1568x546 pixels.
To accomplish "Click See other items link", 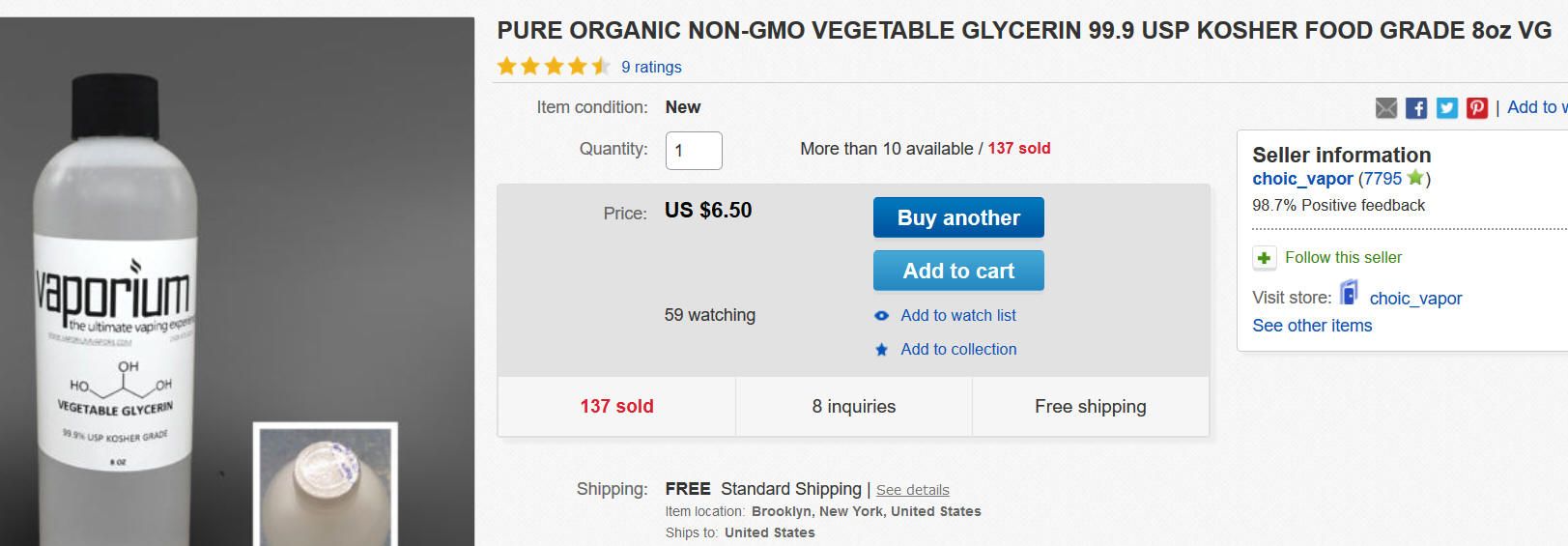I will (1312, 326).
